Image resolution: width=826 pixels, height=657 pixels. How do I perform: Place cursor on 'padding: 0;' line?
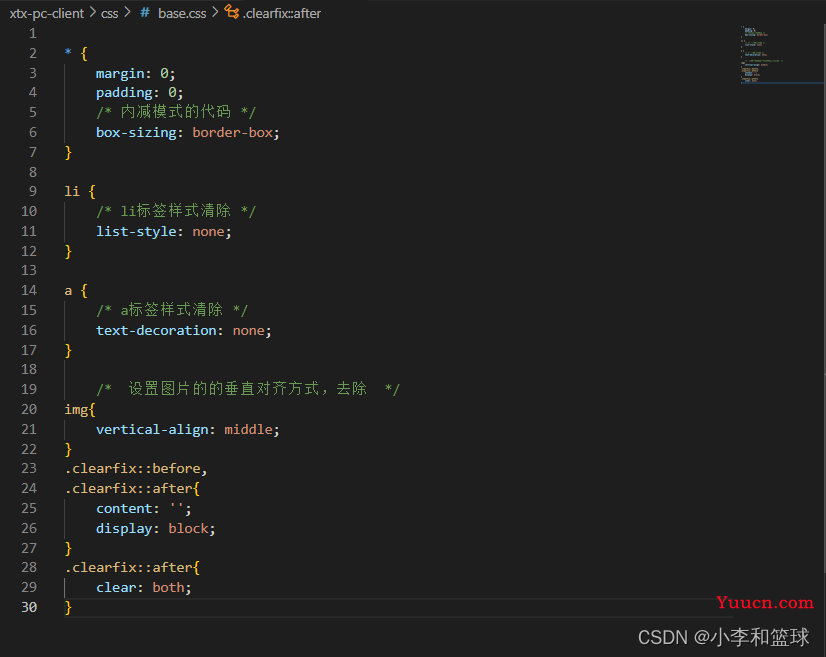pyautogui.click(x=140, y=93)
